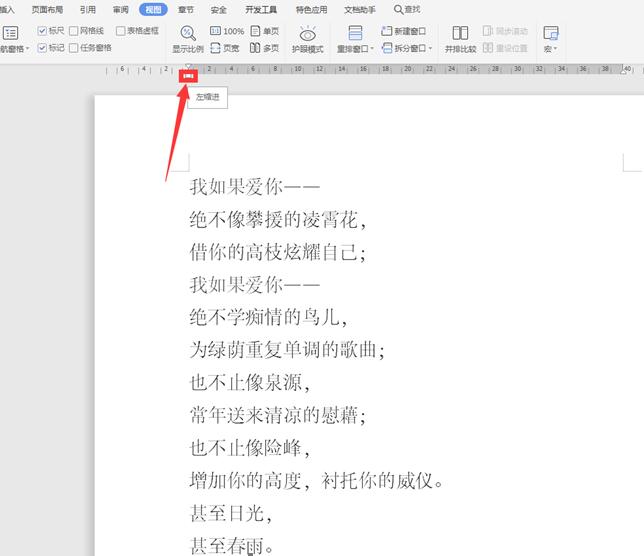Uncheck the 标尺 ruler checkbox
The image size is (644, 556).
click(43, 31)
